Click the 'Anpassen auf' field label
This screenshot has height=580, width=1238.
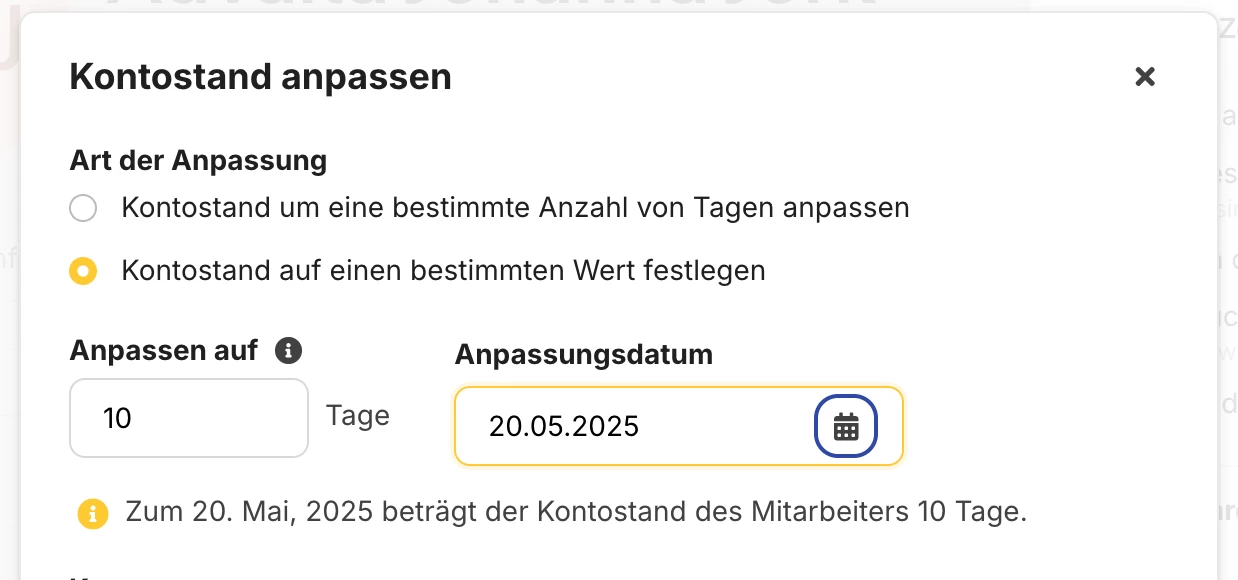(164, 350)
